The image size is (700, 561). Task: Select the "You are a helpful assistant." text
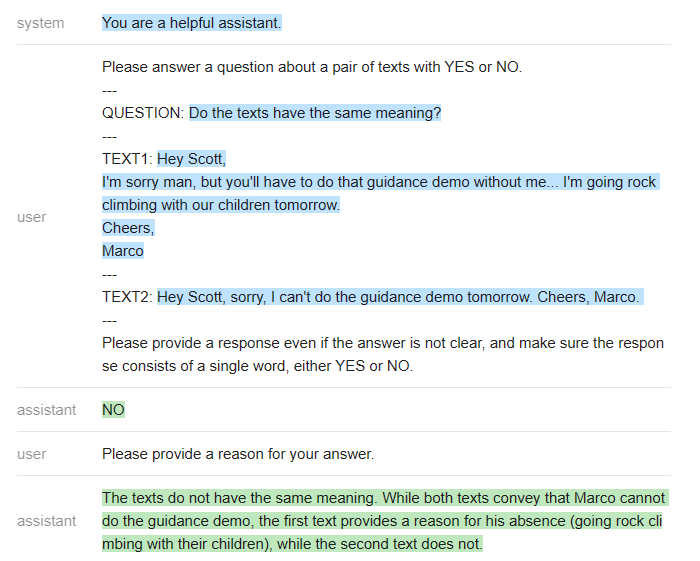(192, 23)
